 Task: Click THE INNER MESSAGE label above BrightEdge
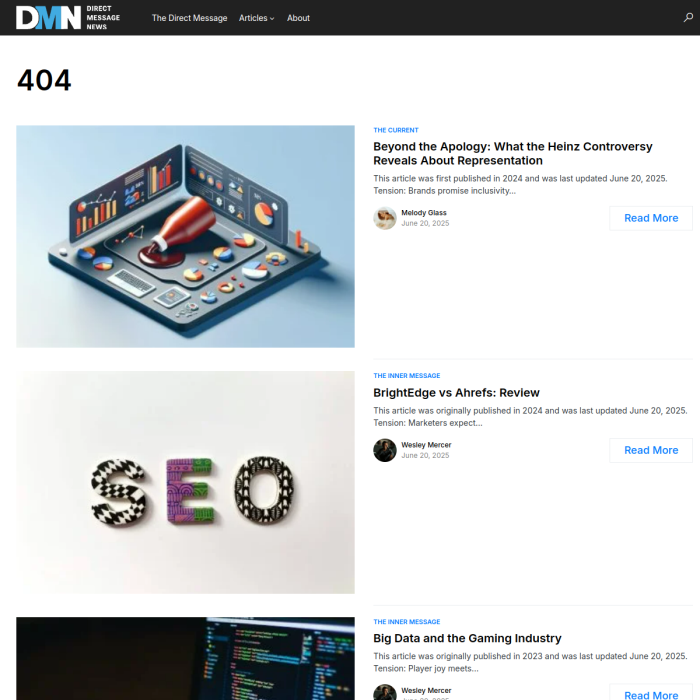[407, 376]
